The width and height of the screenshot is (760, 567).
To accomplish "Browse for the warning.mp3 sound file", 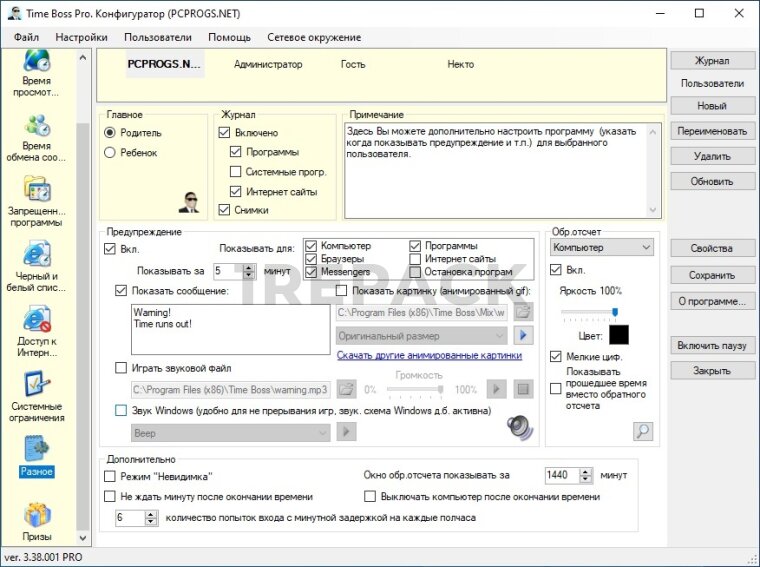I will click(346, 389).
